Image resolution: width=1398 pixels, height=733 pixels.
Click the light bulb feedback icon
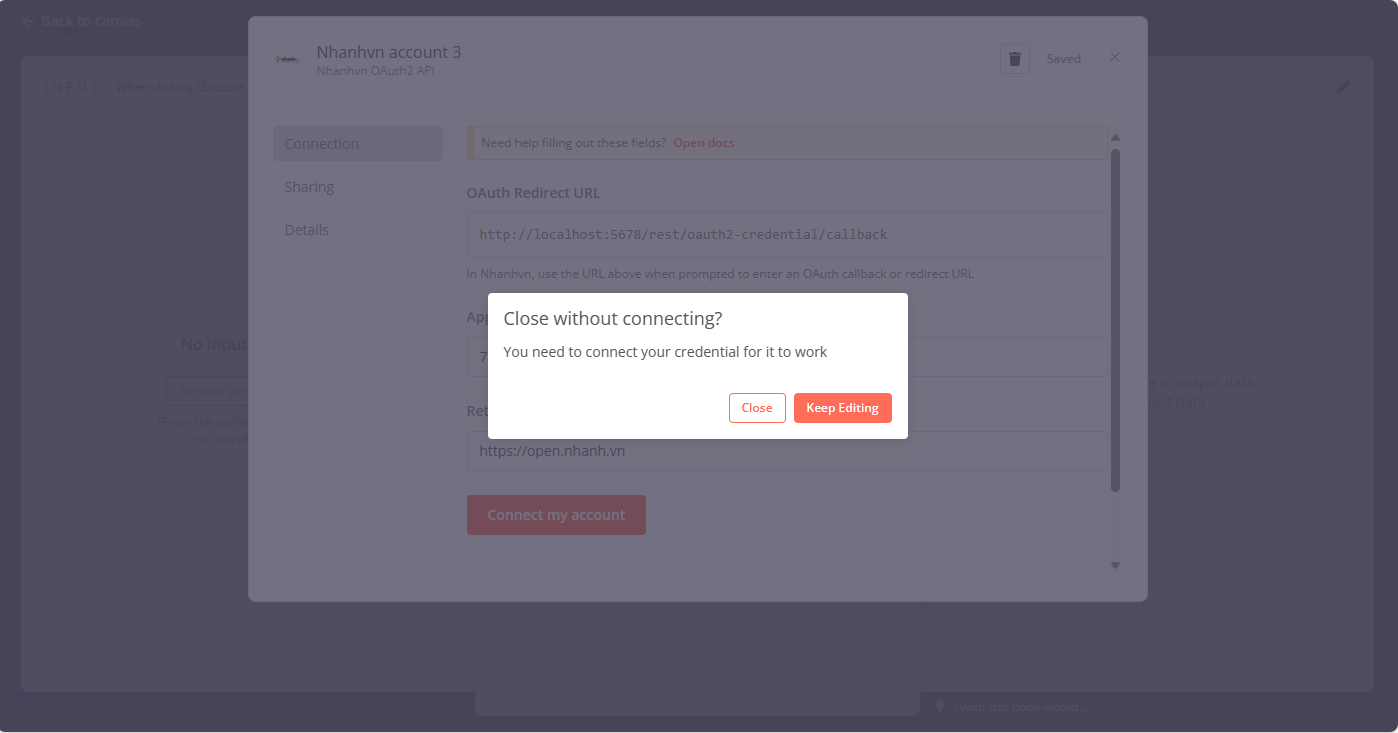tap(940, 707)
